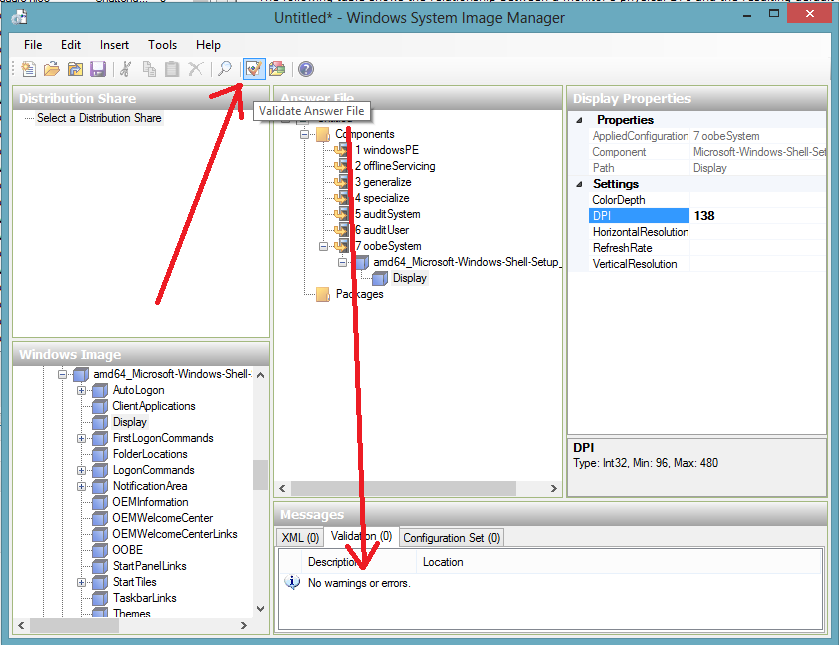Viewport: 839px width, 645px height.
Task: Select Display in the Windows Image tree
Action: point(129,422)
